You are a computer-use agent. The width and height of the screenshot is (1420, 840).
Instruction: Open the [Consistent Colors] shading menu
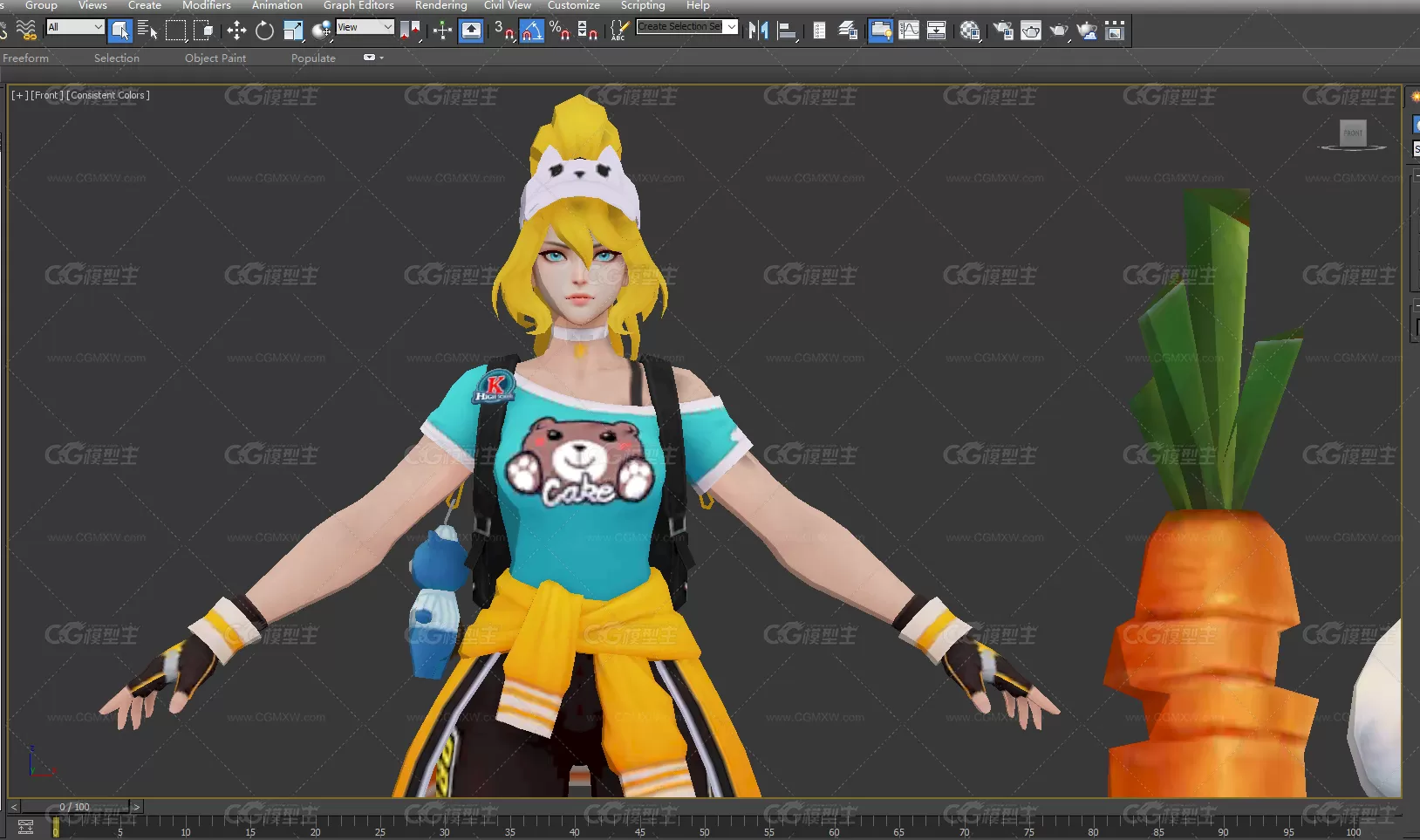[108, 95]
